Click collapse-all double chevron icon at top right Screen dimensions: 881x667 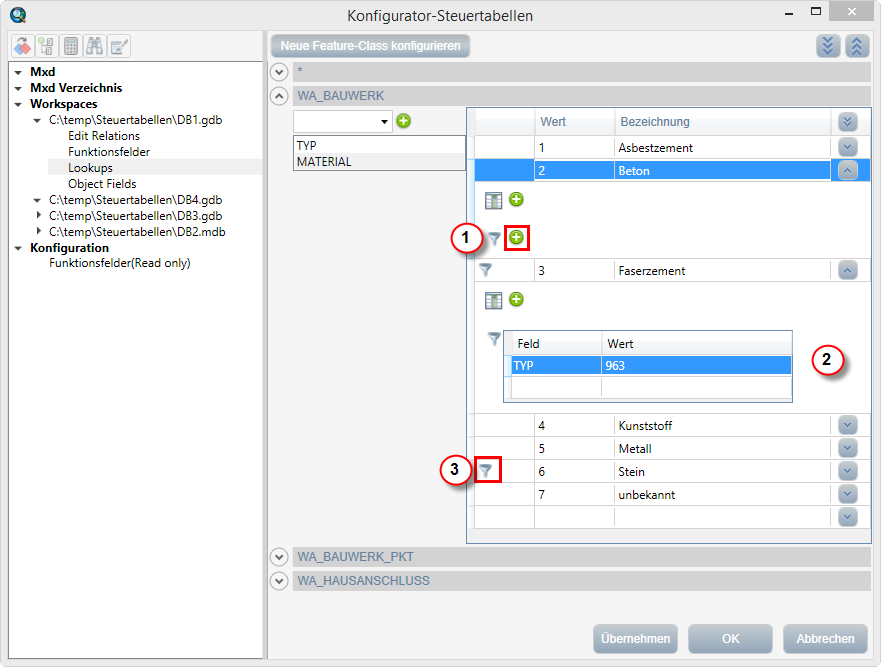(857, 46)
